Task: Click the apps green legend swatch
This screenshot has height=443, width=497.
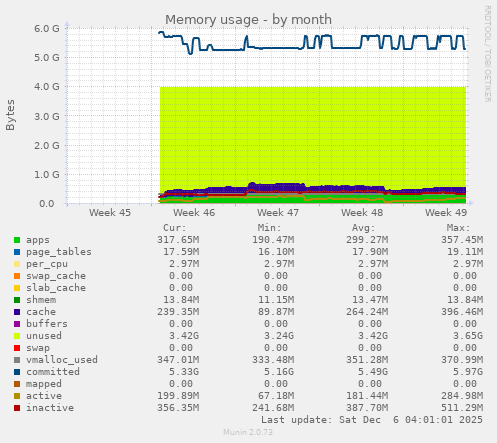Action: pyautogui.click(x=17, y=240)
